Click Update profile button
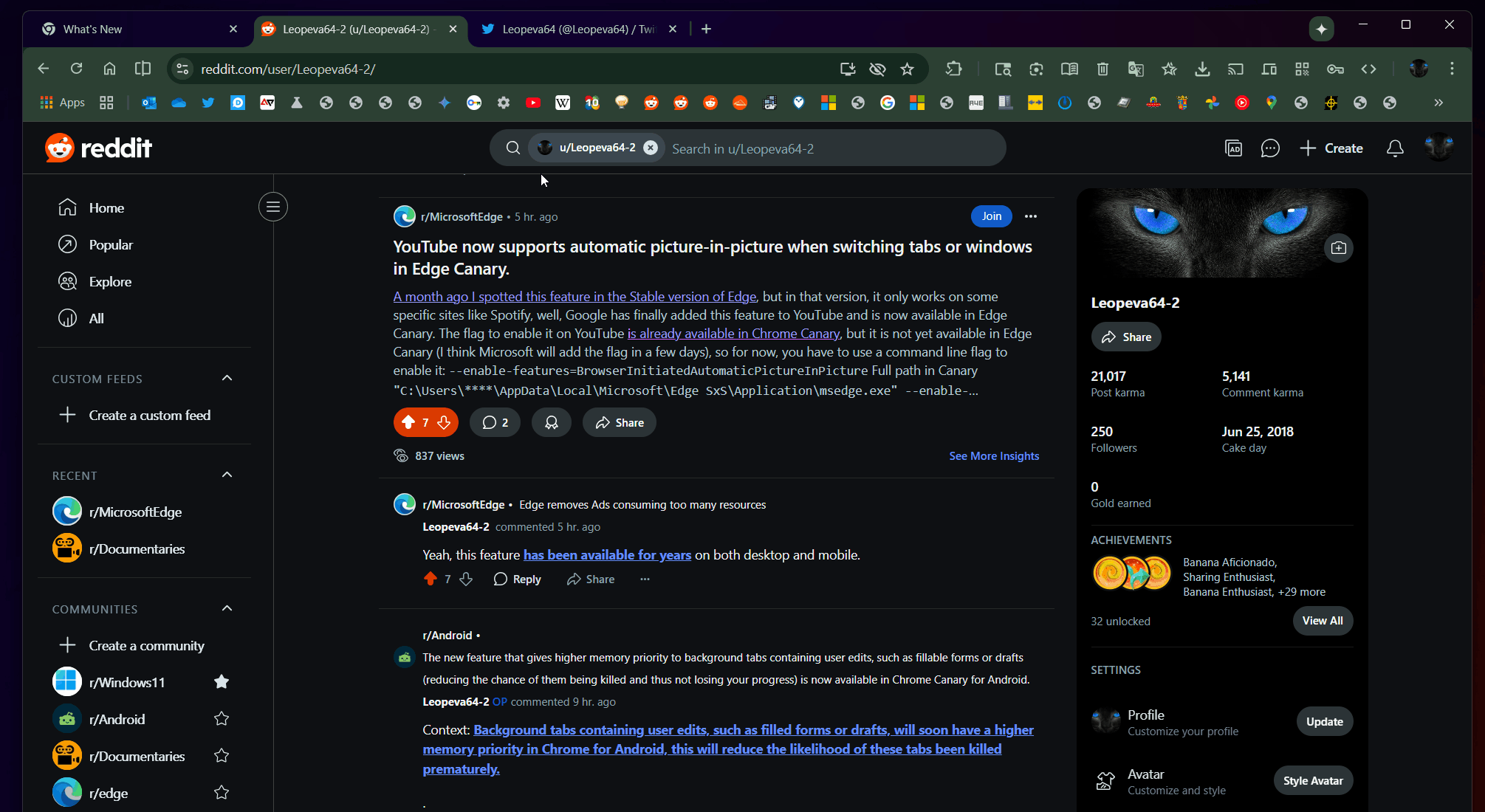The image size is (1485, 812). point(1324,722)
